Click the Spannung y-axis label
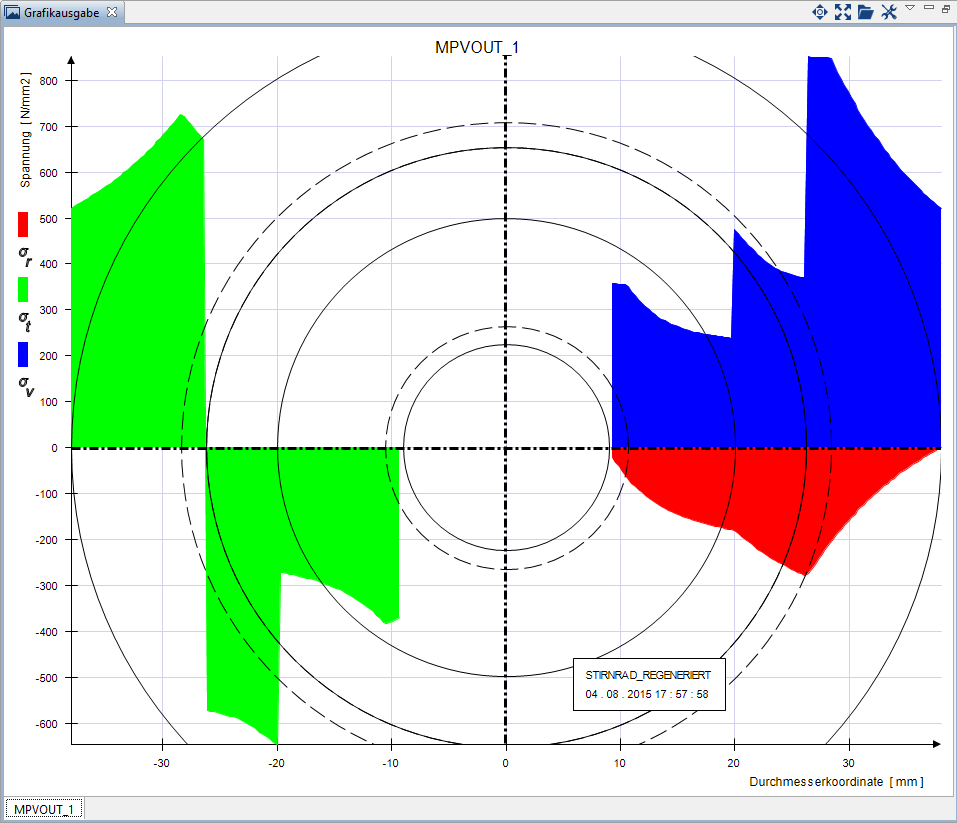Image resolution: width=957 pixels, height=823 pixels. [27, 130]
